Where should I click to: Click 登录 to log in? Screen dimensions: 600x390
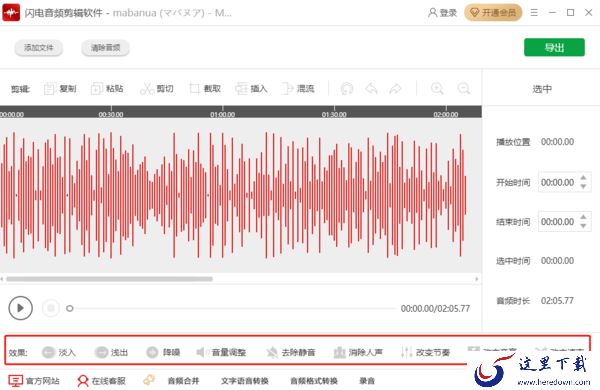click(x=442, y=13)
